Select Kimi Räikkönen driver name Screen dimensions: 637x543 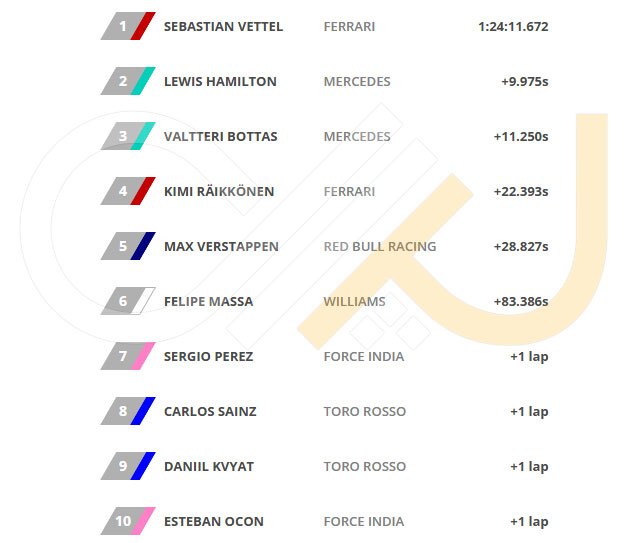click(x=219, y=191)
